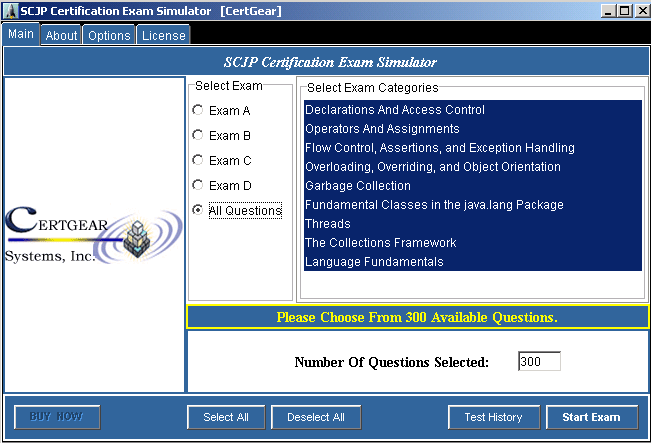The width and height of the screenshot is (651, 443).
Task: Click the Deselect All button
Action: coord(316,417)
